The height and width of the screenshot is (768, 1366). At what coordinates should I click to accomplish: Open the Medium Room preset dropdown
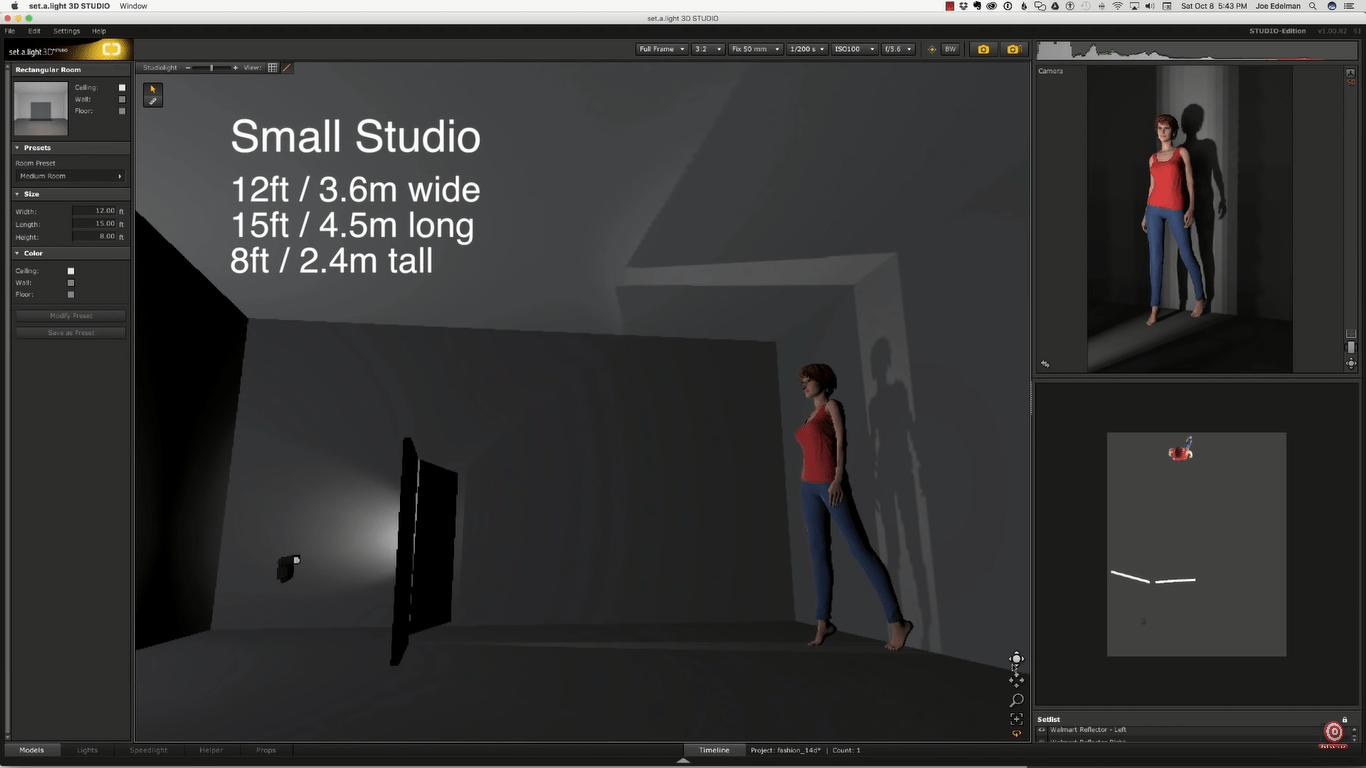[x=70, y=176]
